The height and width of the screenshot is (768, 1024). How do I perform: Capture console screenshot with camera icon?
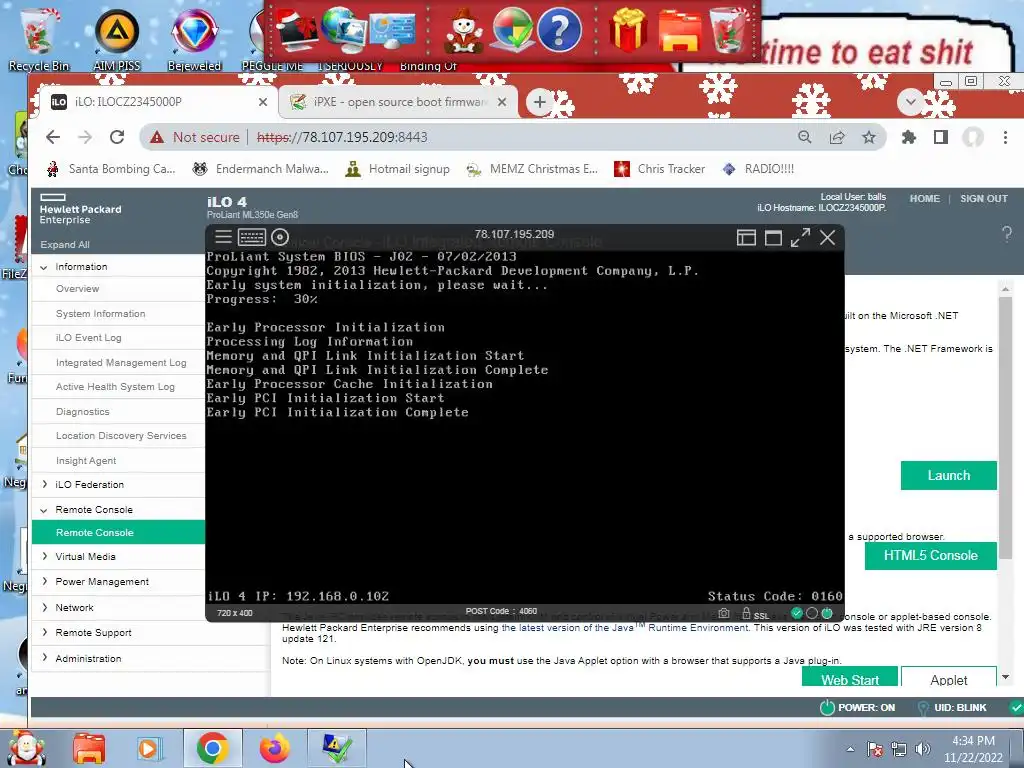pyautogui.click(x=724, y=613)
